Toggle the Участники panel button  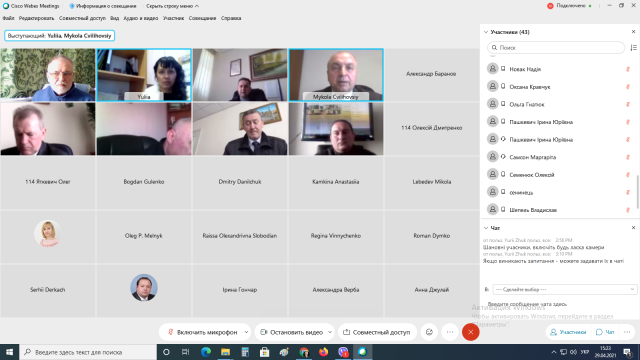click(x=568, y=332)
